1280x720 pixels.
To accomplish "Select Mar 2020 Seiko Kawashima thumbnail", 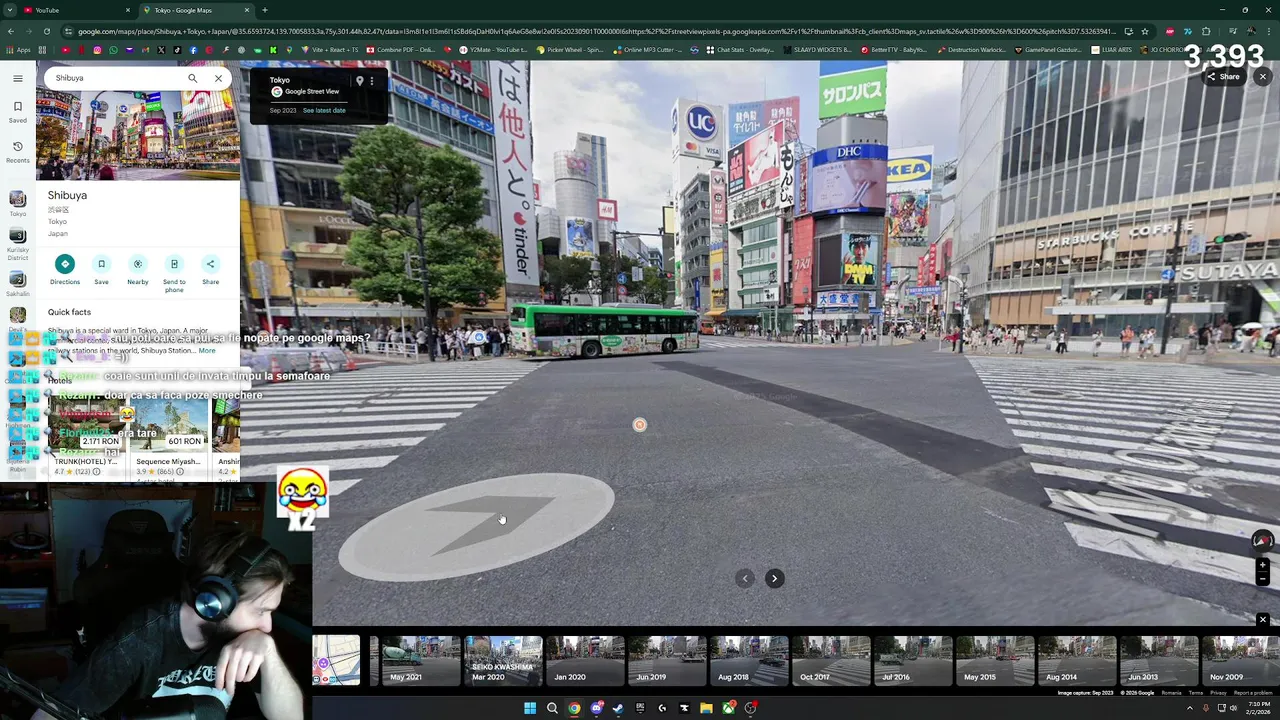I will (x=503, y=660).
